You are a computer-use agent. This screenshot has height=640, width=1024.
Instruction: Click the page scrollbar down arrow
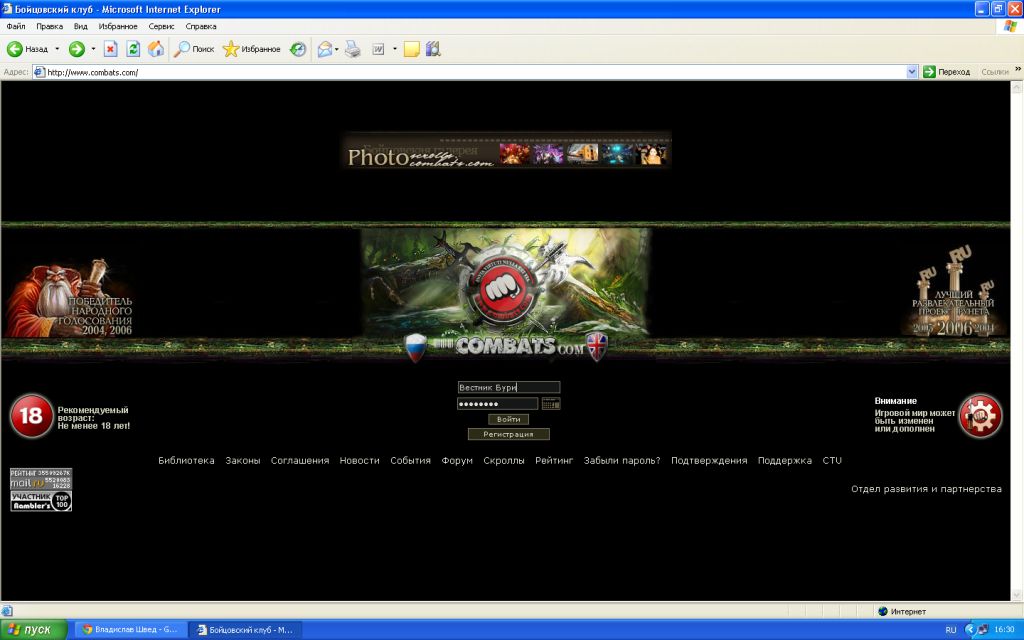[x=1016, y=595]
